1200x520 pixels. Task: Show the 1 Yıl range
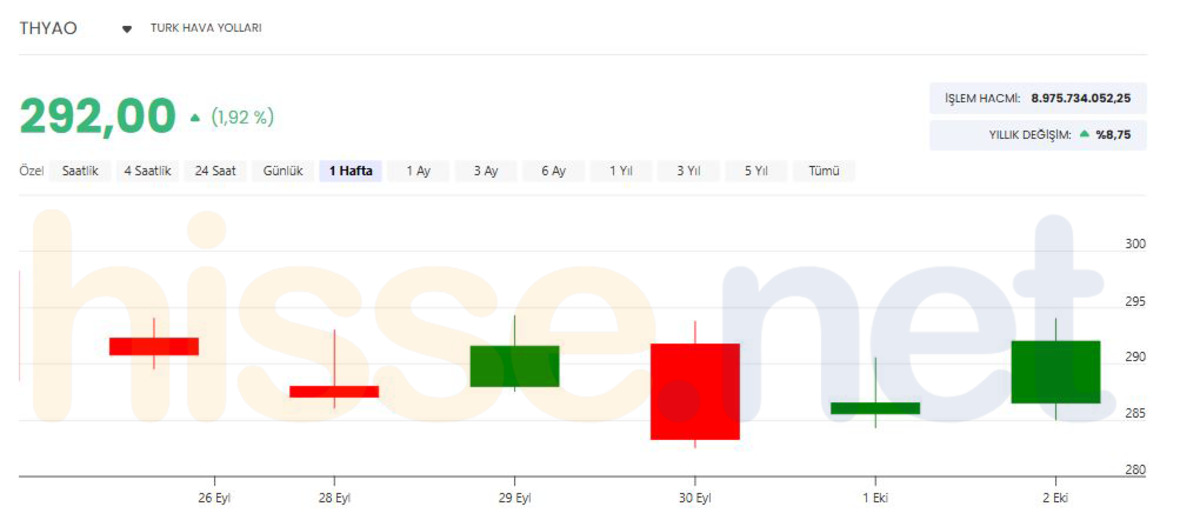click(621, 171)
